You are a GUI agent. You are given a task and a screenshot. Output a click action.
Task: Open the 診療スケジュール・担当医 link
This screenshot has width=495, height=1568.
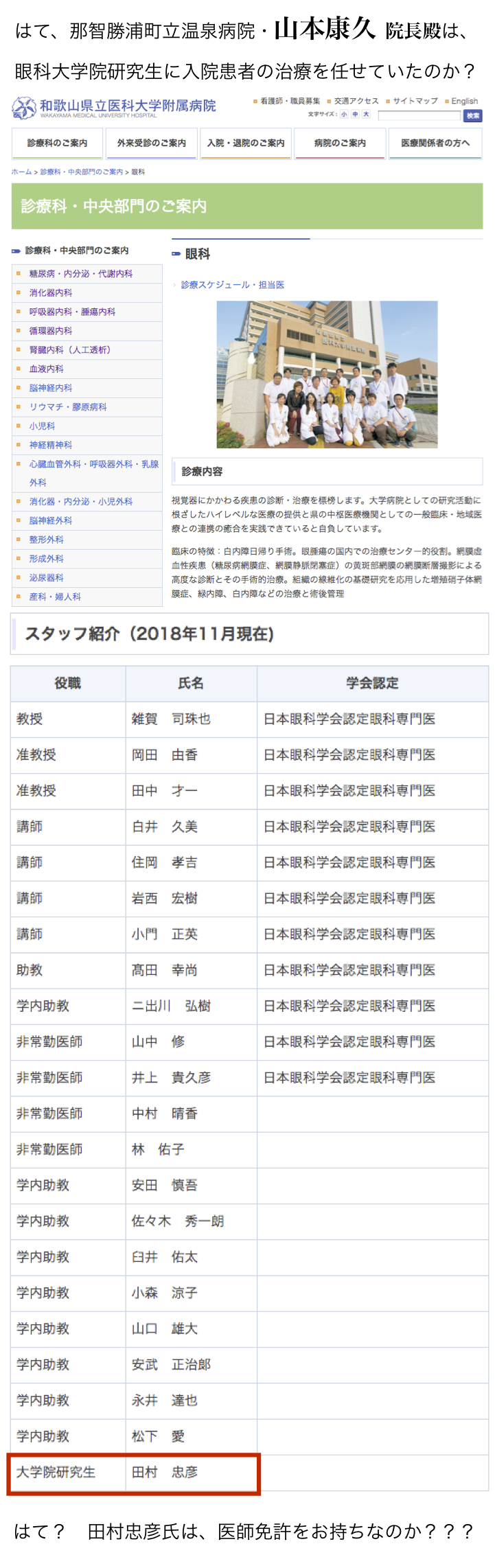[x=232, y=285]
